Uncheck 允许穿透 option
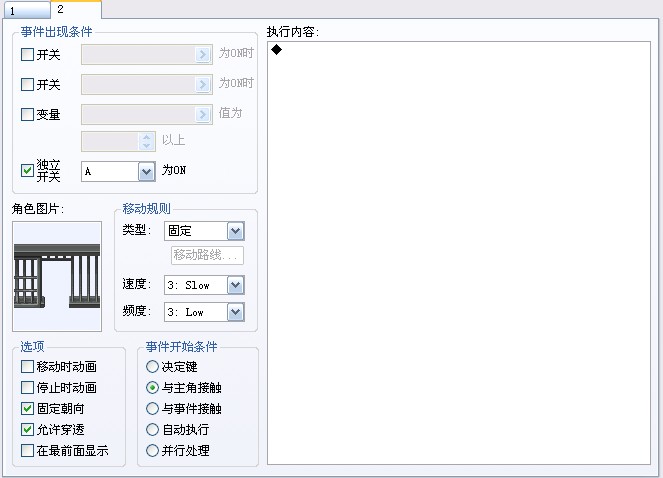663x478 pixels. pos(53,429)
